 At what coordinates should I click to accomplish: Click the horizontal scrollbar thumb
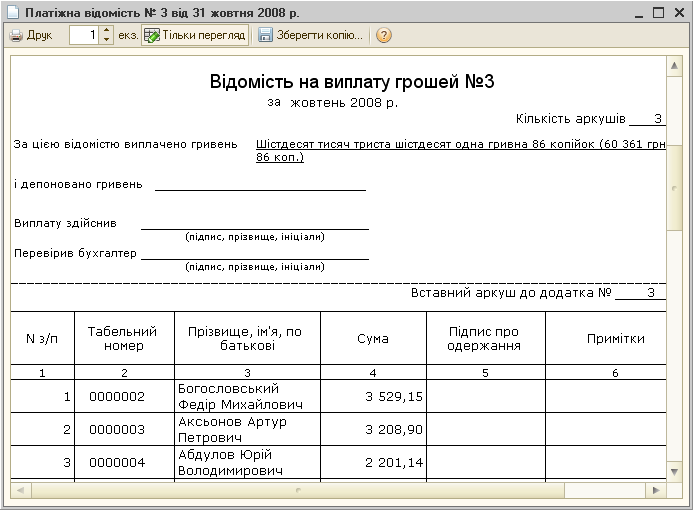point(298,490)
